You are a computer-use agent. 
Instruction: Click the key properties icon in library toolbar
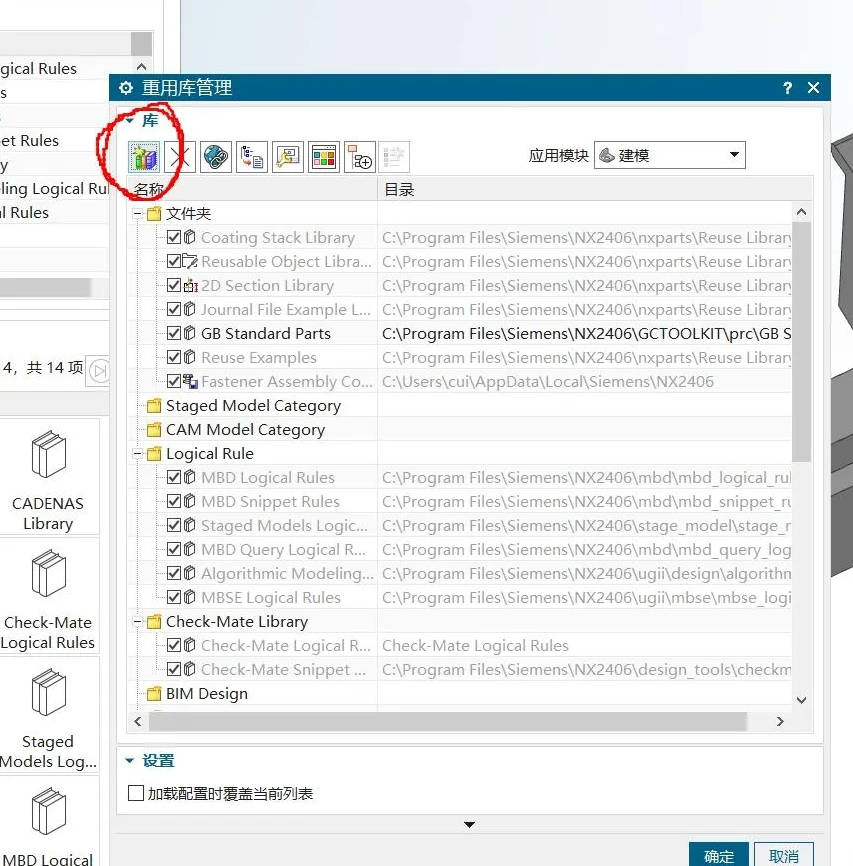288,157
